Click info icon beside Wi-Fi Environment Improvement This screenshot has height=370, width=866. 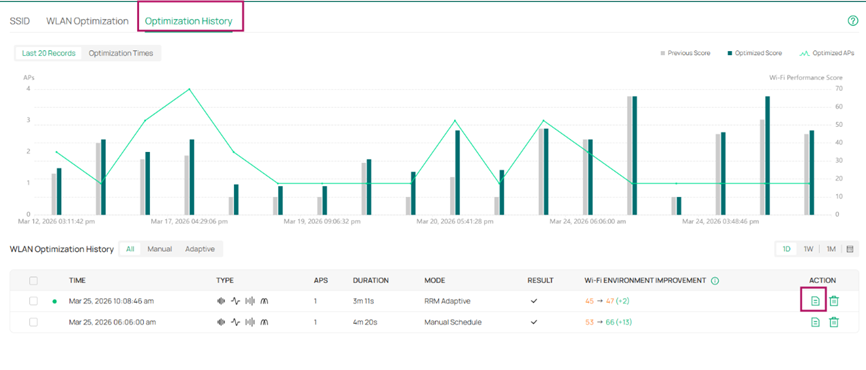click(x=715, y=281)
